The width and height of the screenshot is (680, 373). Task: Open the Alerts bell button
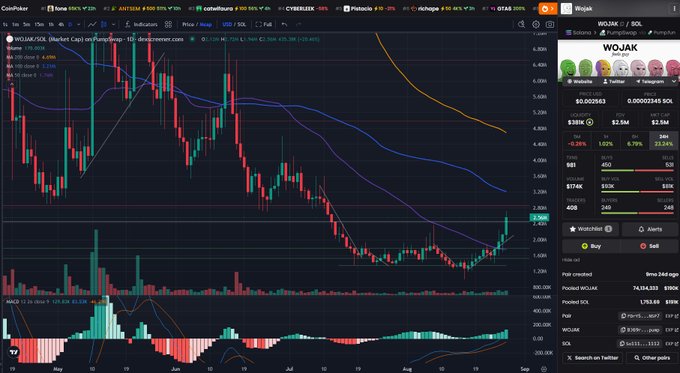(649, 229)
